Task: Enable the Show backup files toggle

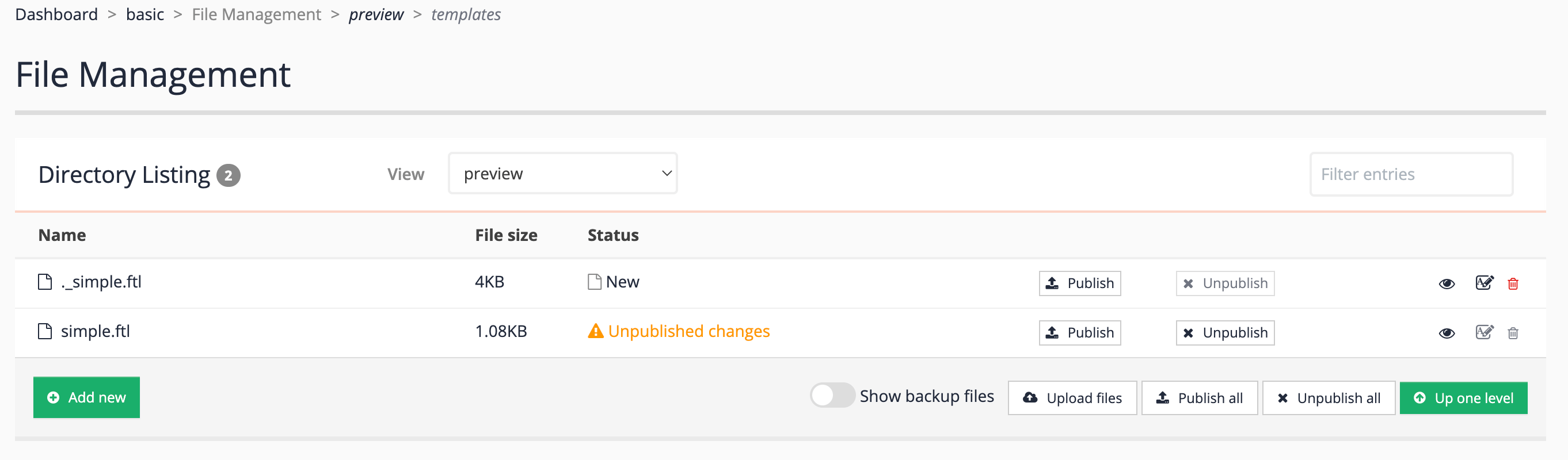Action: (833, 396)
